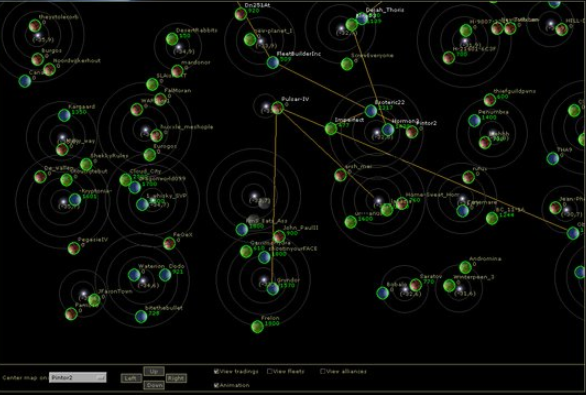Select the FleetBuilderInc planet
Image resolution: width=586 pixels, height=395 pixels.
tap(273, 62)
